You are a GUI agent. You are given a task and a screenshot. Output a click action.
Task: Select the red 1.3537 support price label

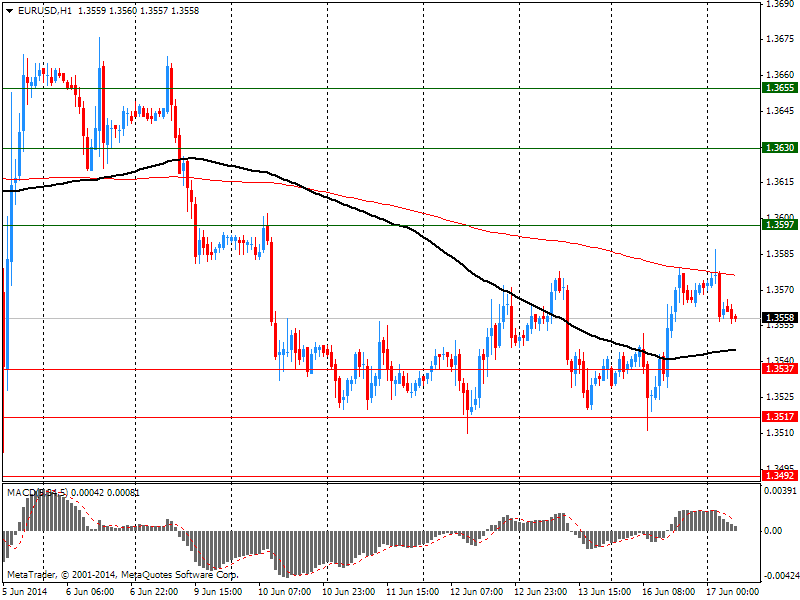(780, 368)
